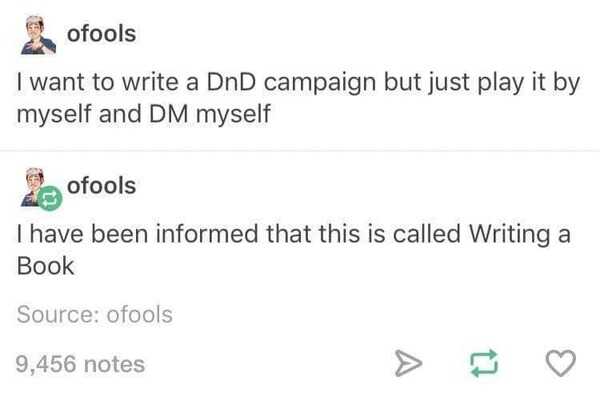
Task: Select the DnD campaign post text
Action: tap(298, 98)
